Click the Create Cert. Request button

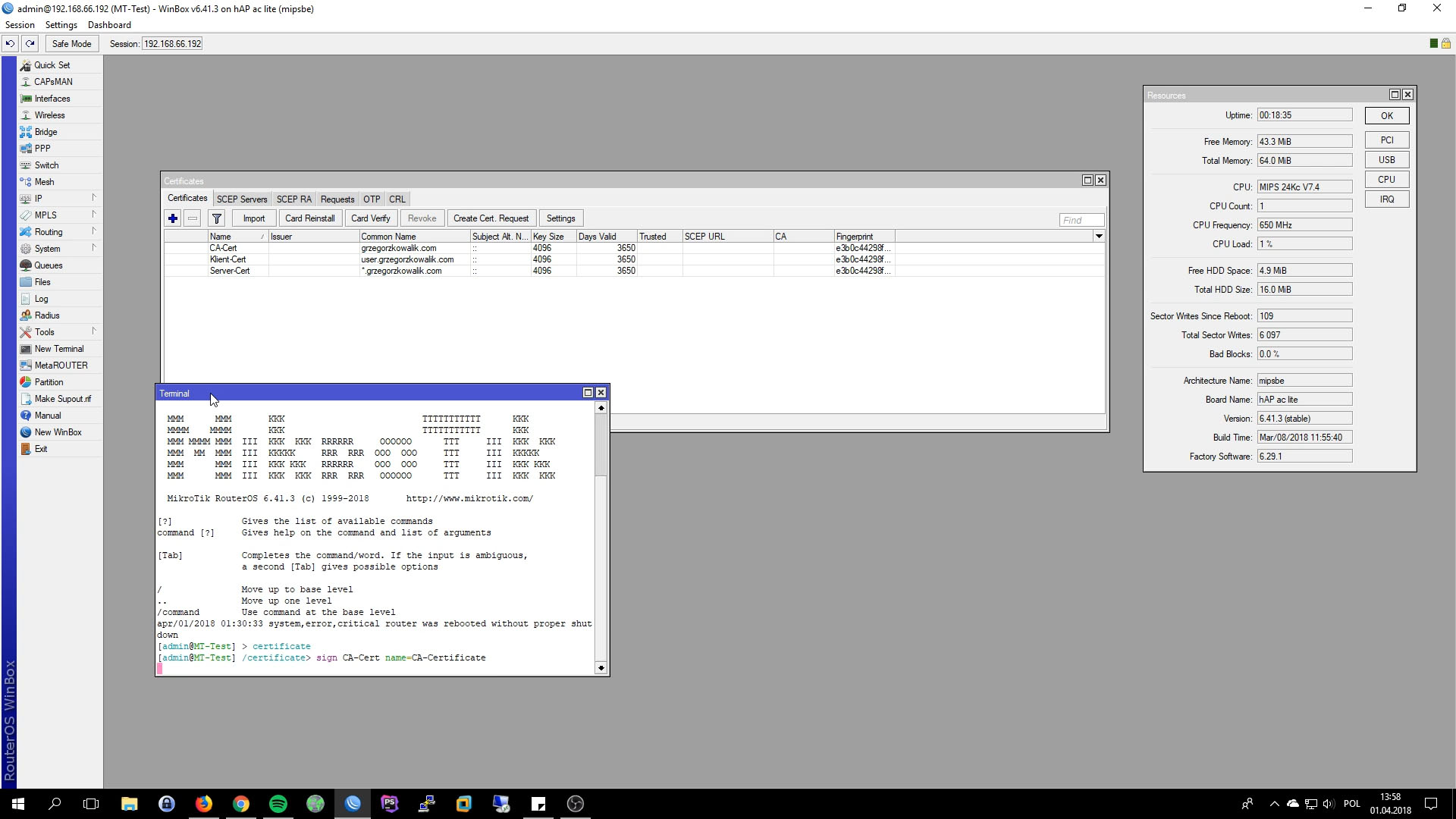click(x=491, y=219)
